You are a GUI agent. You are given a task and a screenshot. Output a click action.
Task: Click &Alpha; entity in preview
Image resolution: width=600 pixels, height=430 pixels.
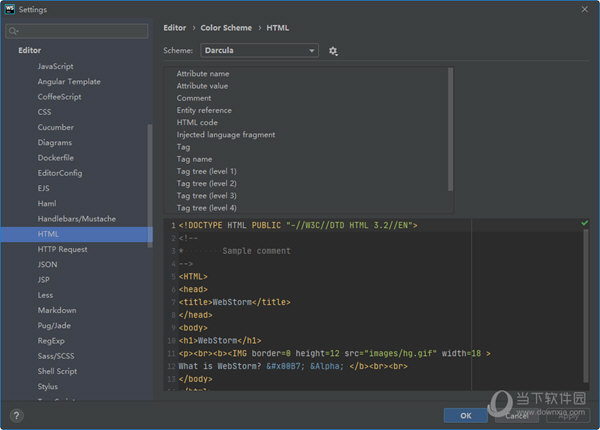(x=327, y=366)
